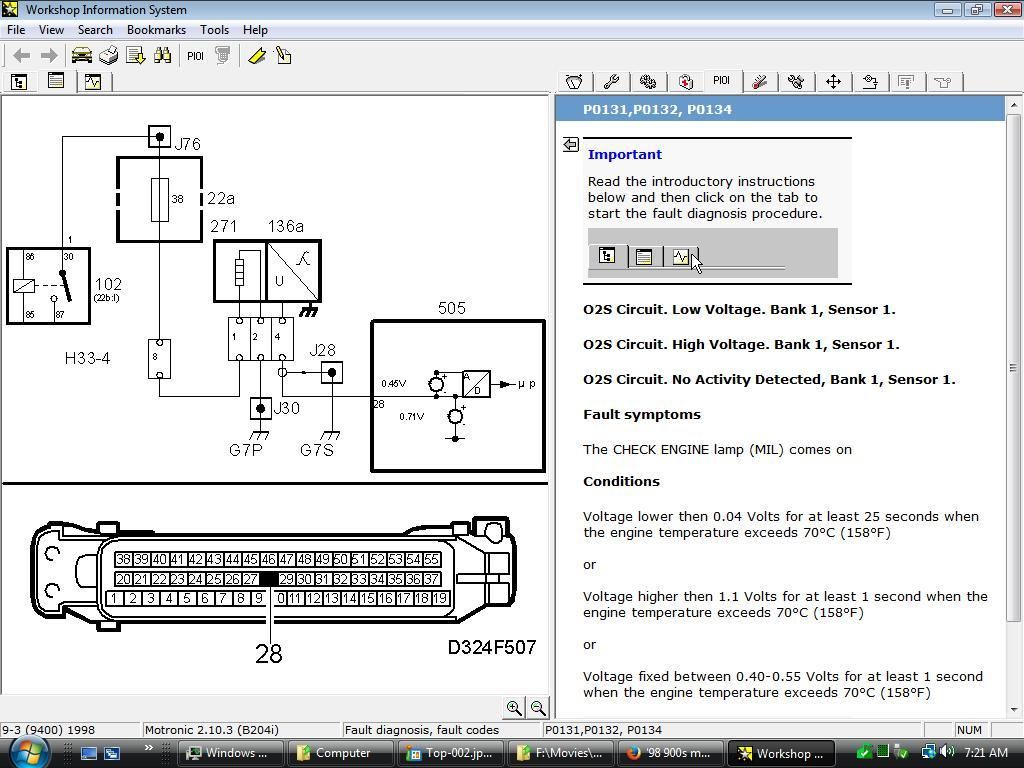Click the back navigation arrow
This screenshot has width=1024, height=768.
click(20, 55)
